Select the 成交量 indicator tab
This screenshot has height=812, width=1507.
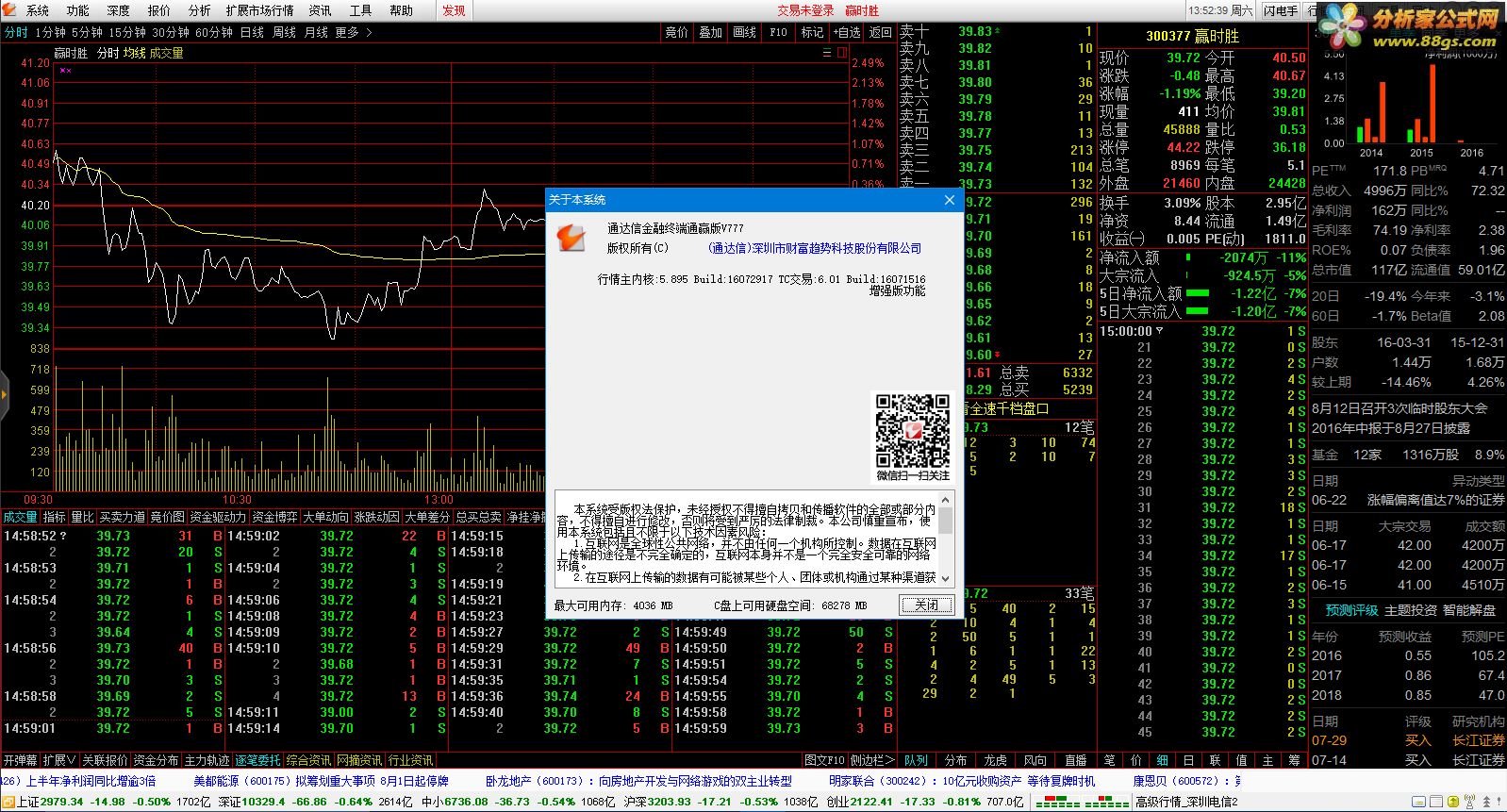pyautogui.click(x=20, y=517)
